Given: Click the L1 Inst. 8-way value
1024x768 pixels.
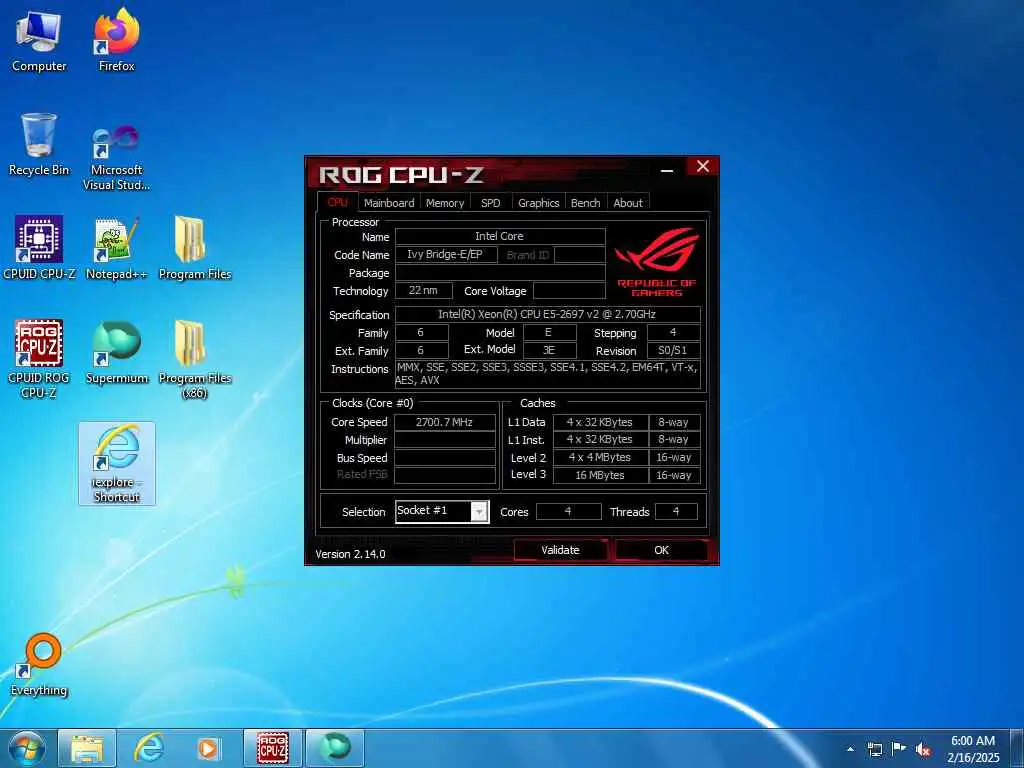Looking at the screenshot, I should [x=675, y=440].
